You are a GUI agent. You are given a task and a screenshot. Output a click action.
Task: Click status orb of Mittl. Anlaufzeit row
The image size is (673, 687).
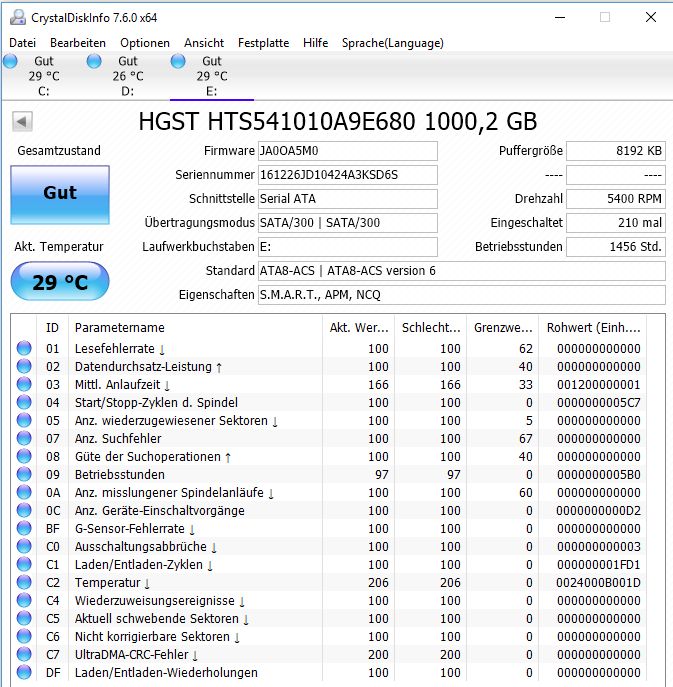point(24,384)
